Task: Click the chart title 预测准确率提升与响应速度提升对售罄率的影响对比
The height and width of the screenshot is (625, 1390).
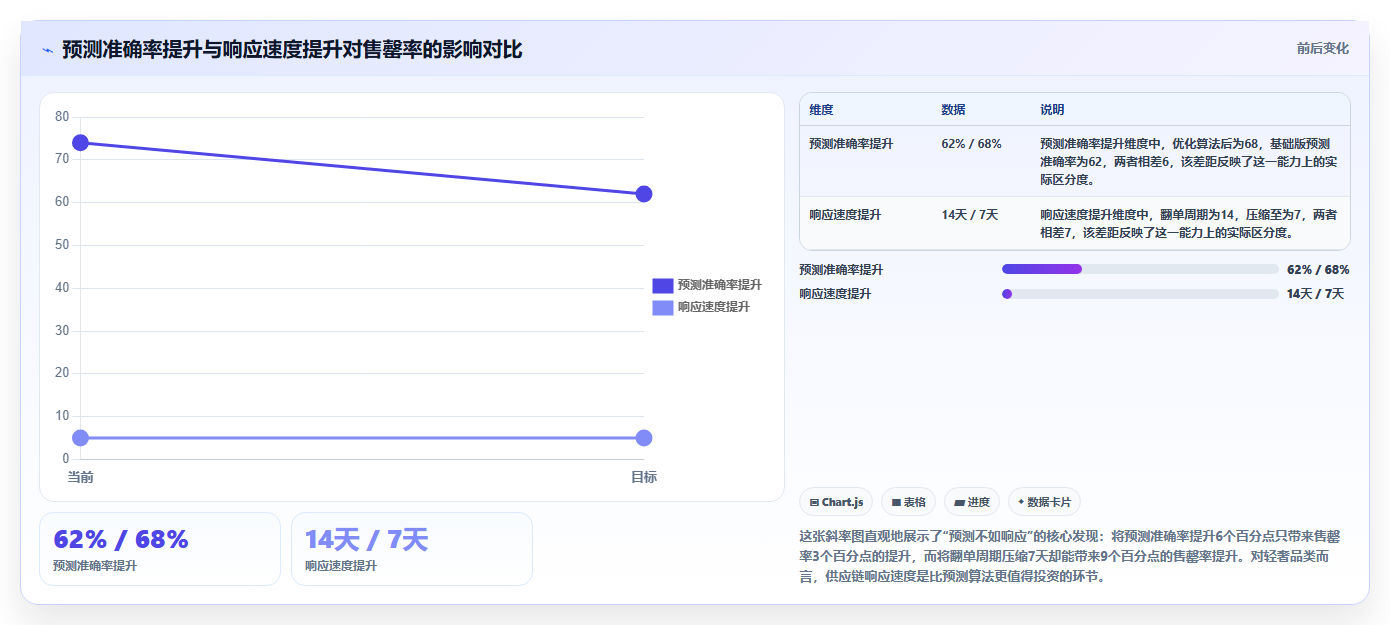Action: pyautogui.click(x=292, y=50)
